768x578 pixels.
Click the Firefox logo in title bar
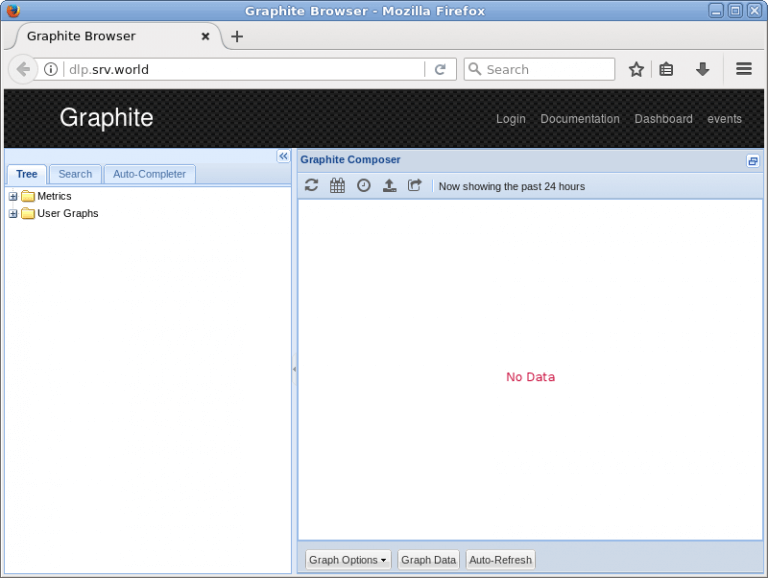(x=13, y=10)
